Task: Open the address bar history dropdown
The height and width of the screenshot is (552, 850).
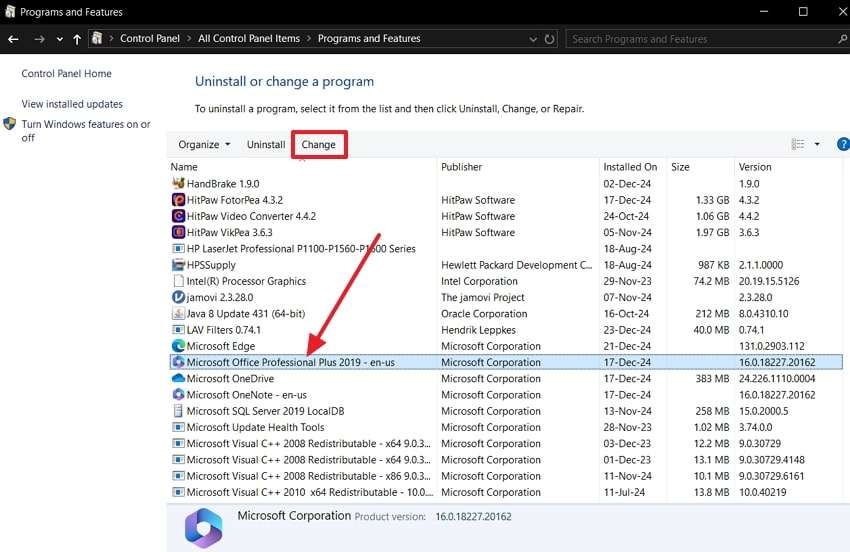Action: (533, 39)
